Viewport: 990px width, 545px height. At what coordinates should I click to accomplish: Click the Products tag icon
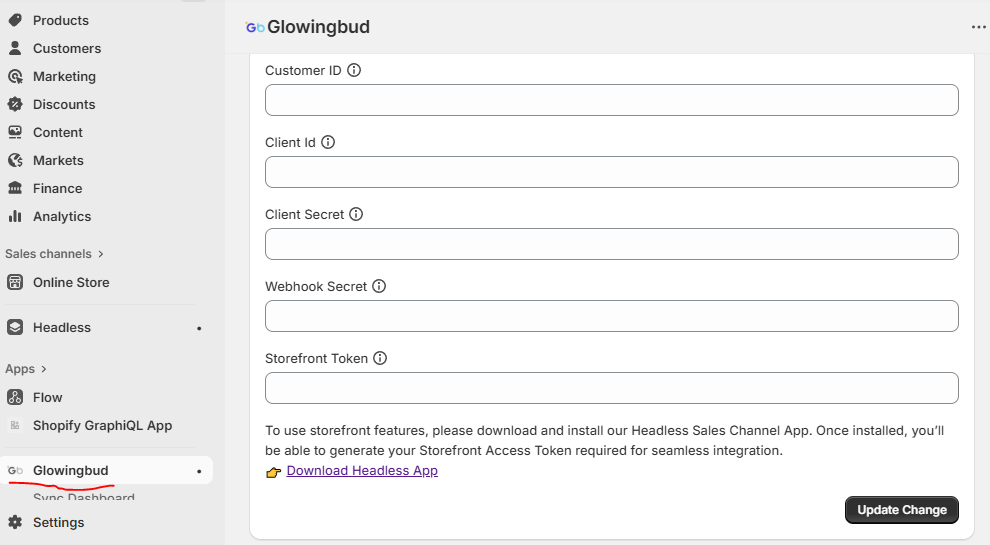[15, 20]
